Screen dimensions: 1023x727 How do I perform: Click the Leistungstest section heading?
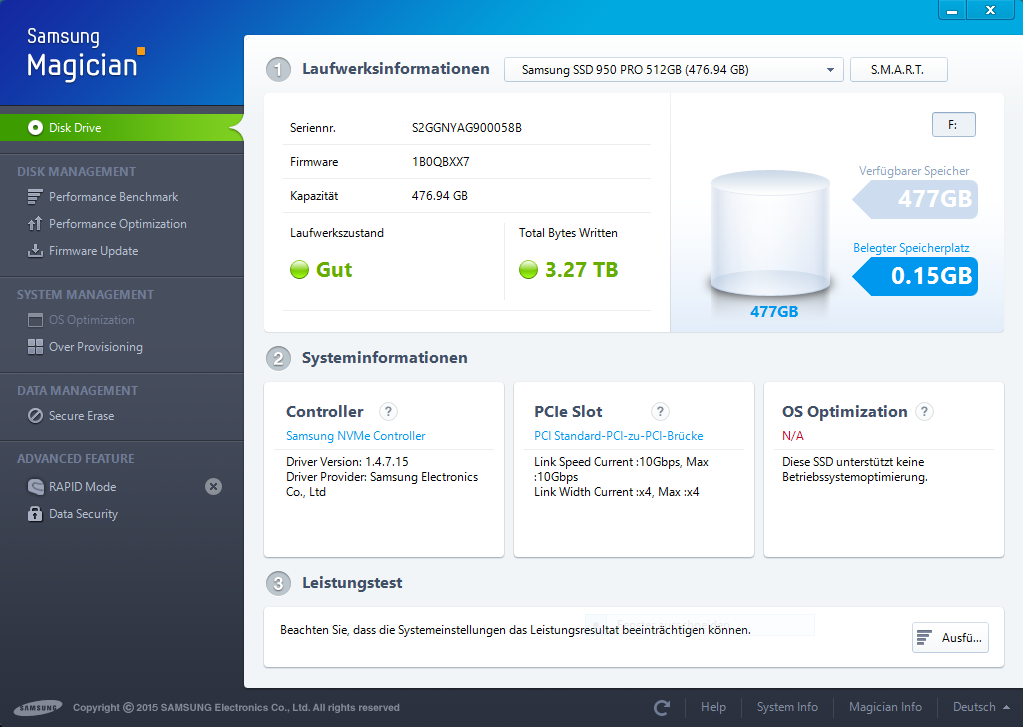pyautogui.click(x=352, y=583)
